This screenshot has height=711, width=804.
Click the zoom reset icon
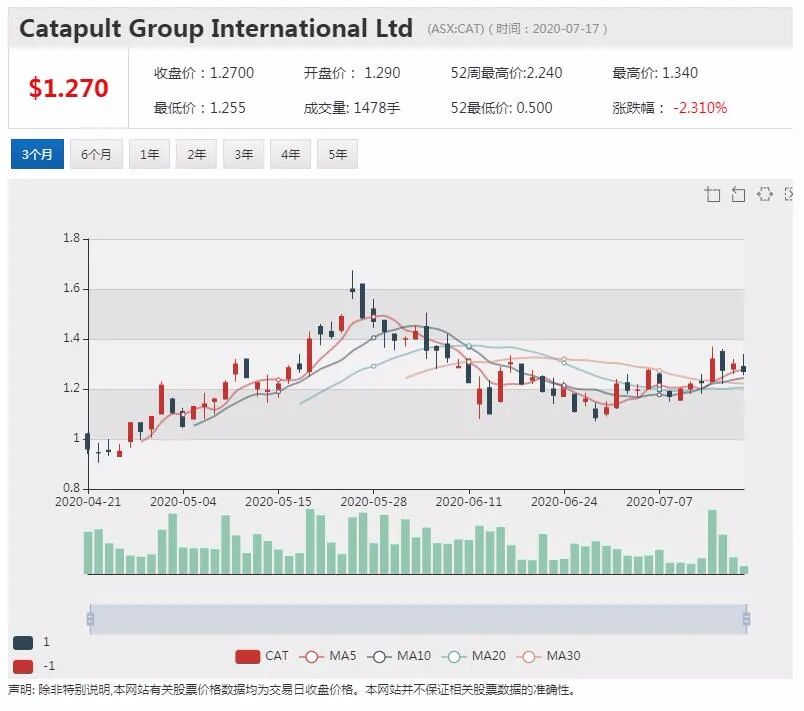tap(738, 194)
